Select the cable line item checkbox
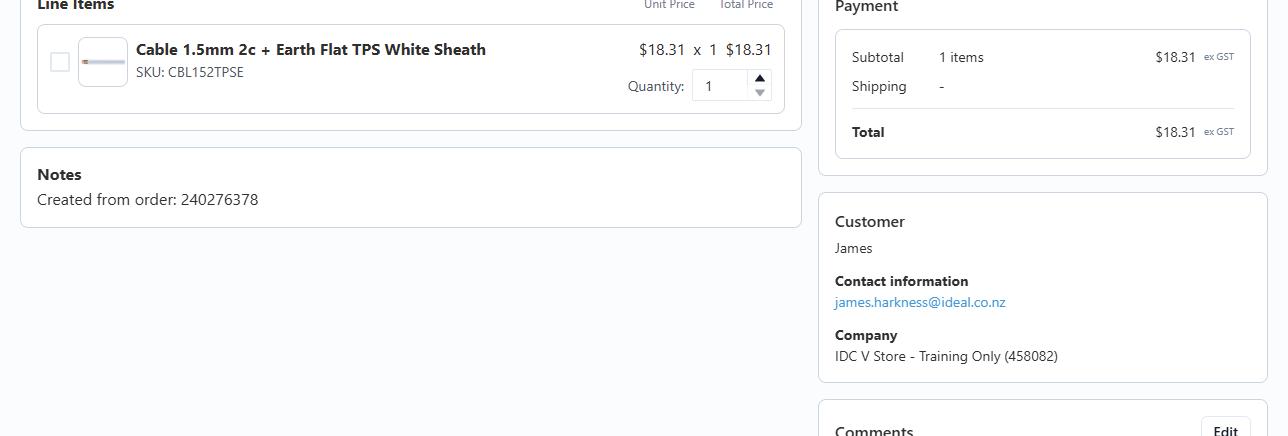Screen dimensions: 1288x436 point(60,62)
